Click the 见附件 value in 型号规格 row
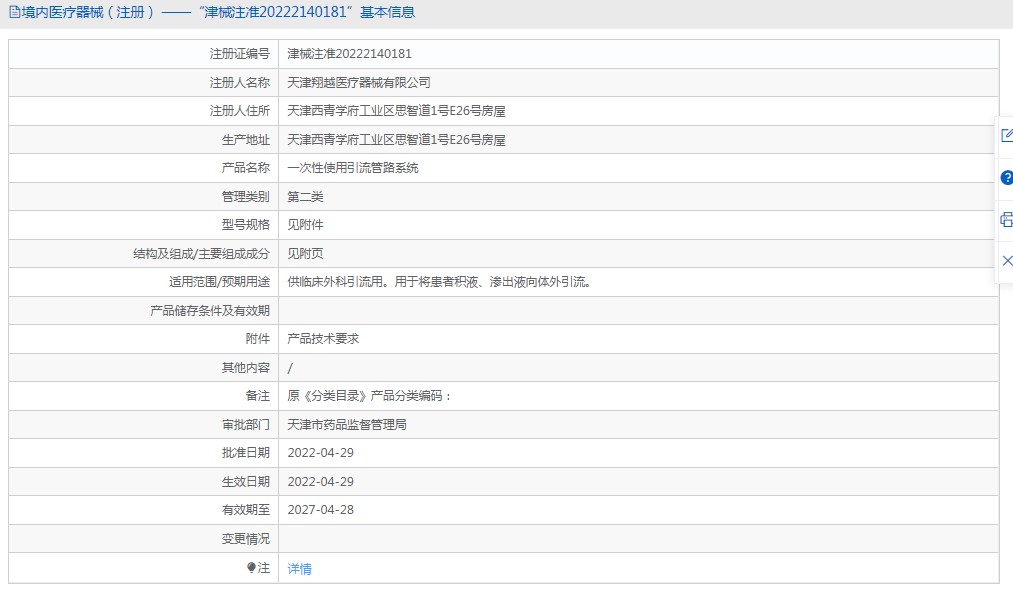1013x589 pixels. [x=305, y=225]
